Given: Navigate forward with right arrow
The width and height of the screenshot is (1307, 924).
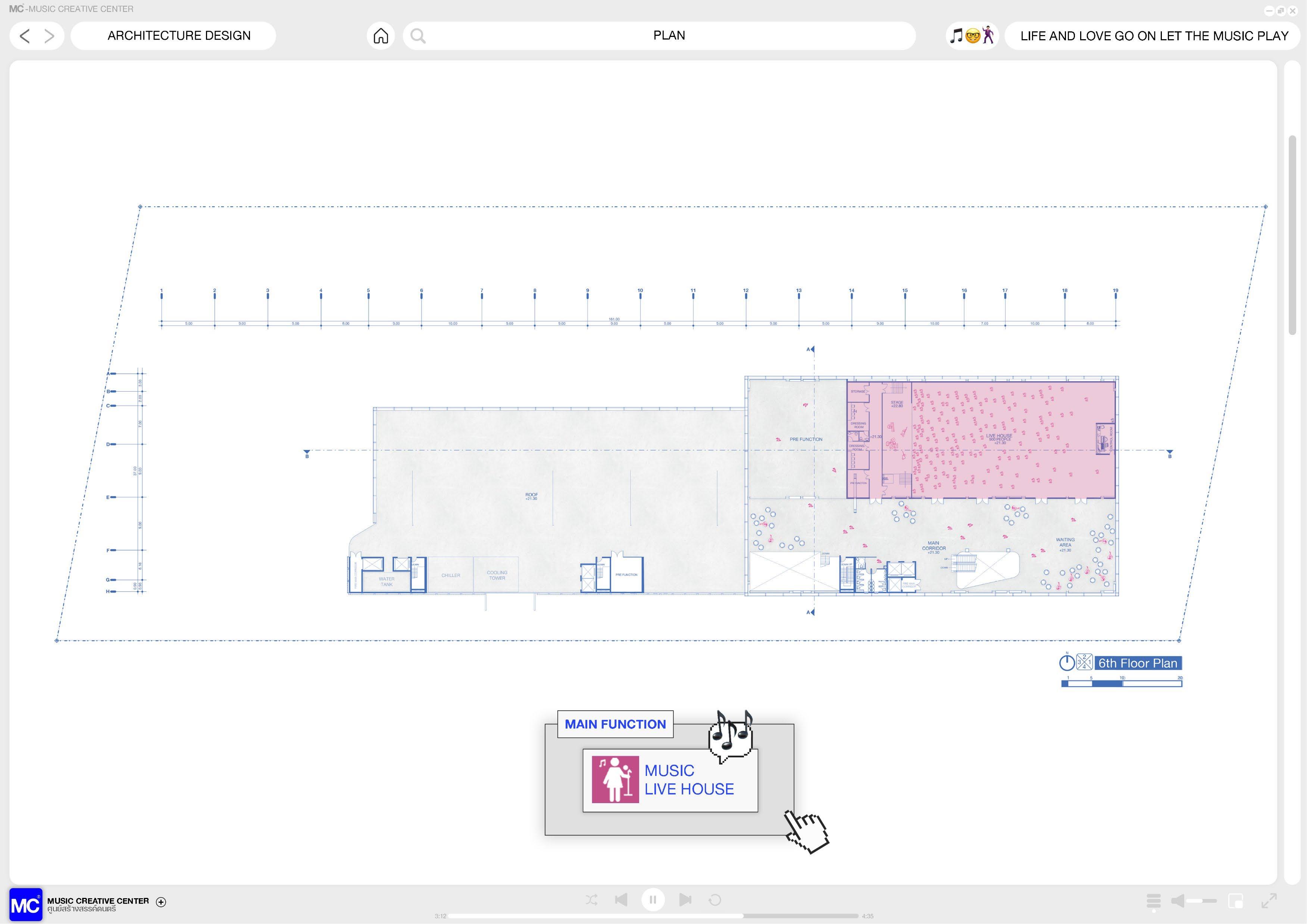Looking at the screenshot, I should (x=50, y=36).
